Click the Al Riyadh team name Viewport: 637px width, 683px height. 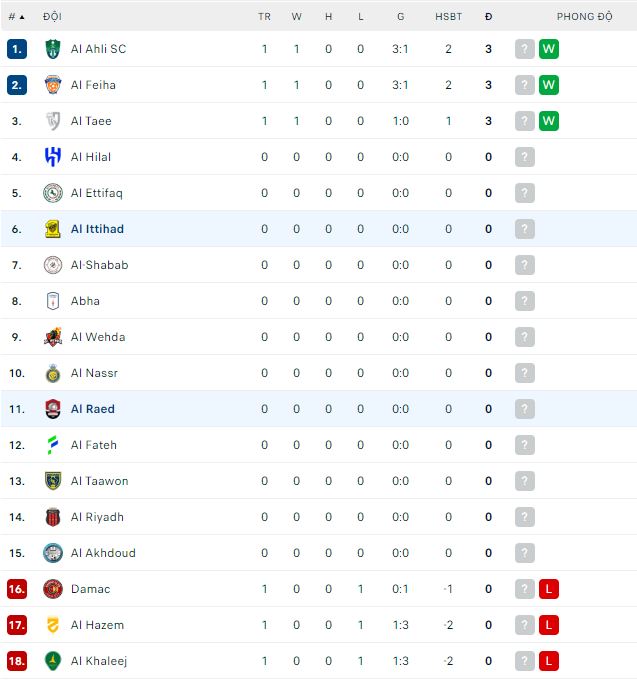click(x=97, y=517)
